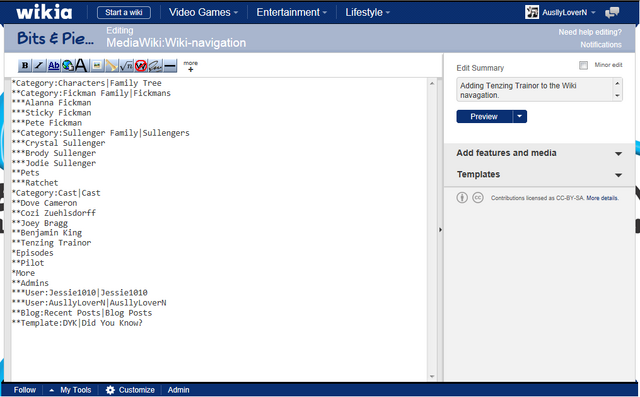Show more toolbar tools with plus
The height and width of the screenshot is (397, 640).
coord(190,66)
